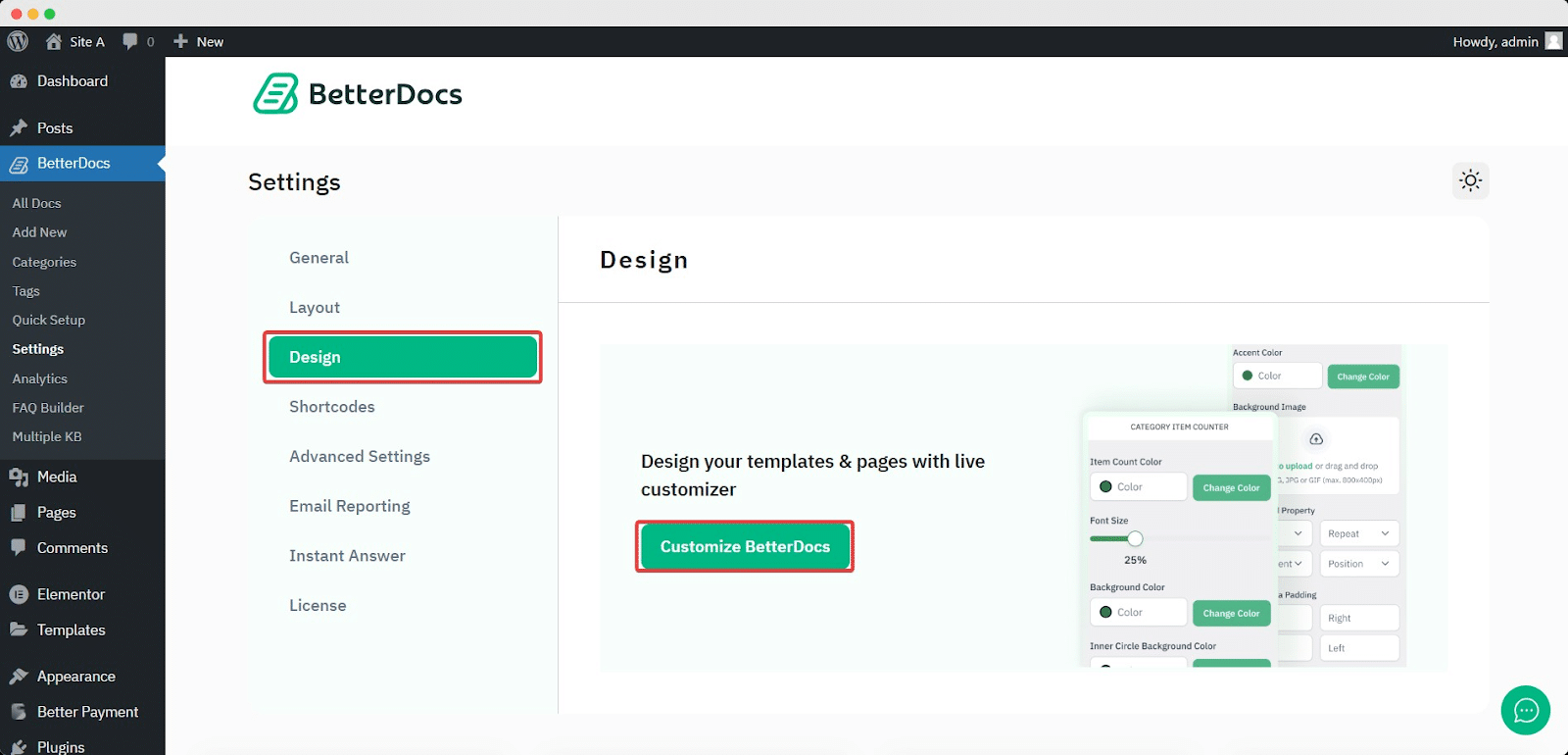
Task: Open the comments bubble icon in admin bar
Action: pos(130,41)
